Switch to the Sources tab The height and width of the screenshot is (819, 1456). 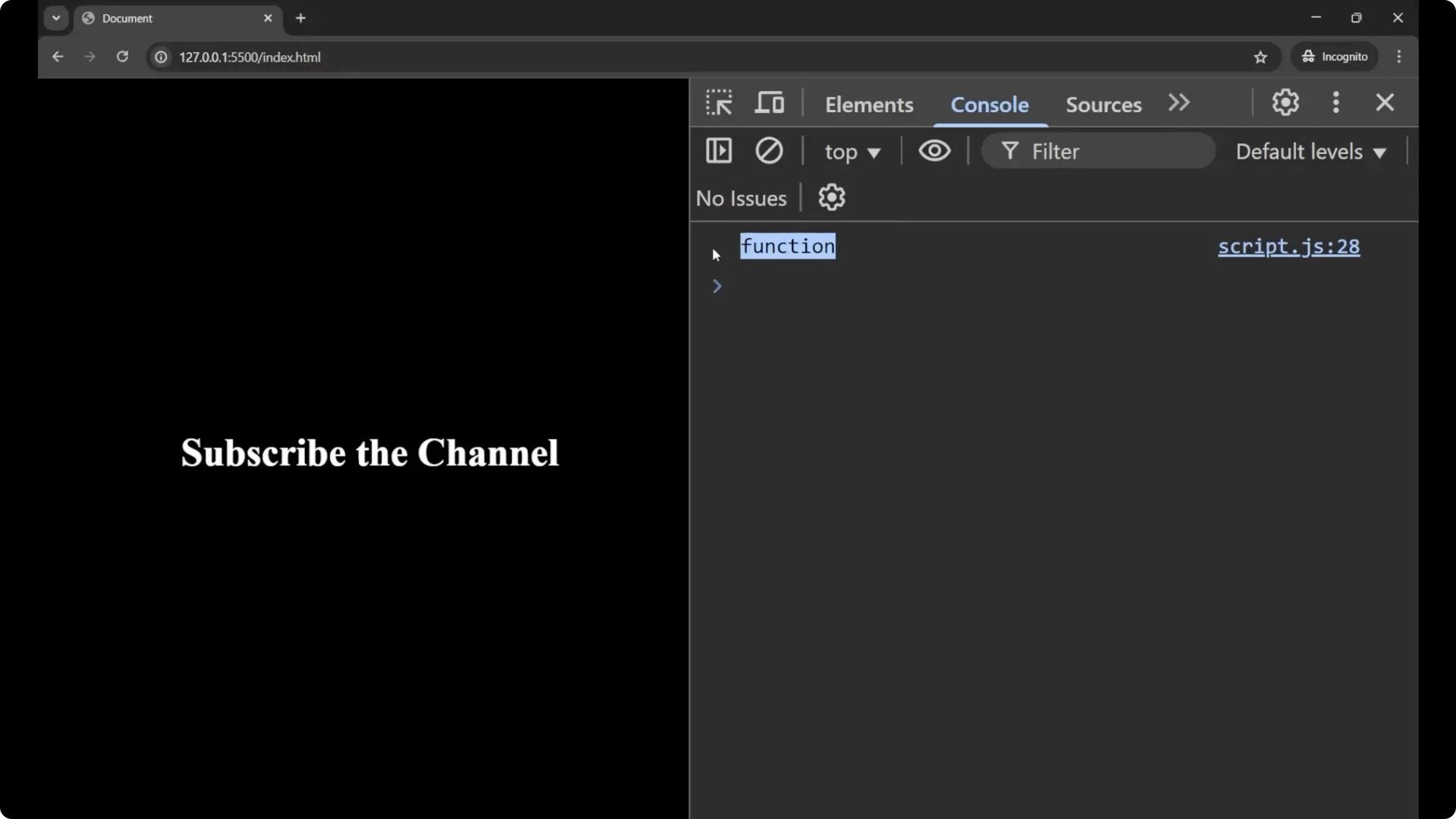(1103, 105)
